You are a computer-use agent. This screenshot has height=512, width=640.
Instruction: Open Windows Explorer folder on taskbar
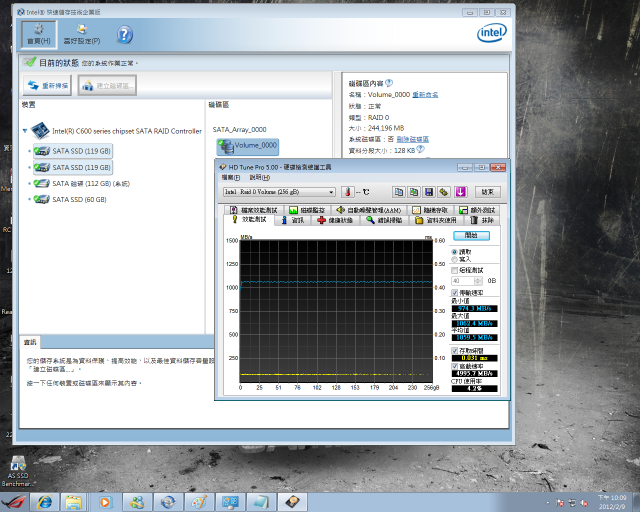pos(74,502)
